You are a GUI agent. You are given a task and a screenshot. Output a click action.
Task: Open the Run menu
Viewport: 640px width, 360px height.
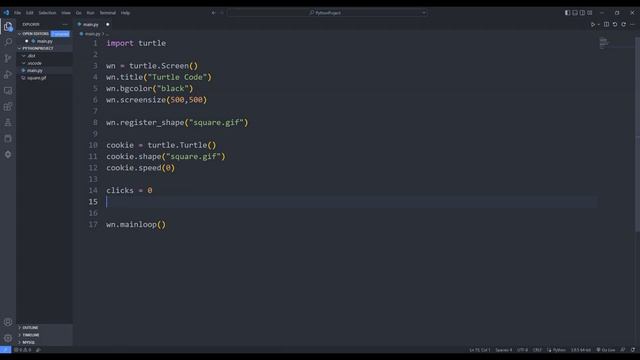point(90,13)
